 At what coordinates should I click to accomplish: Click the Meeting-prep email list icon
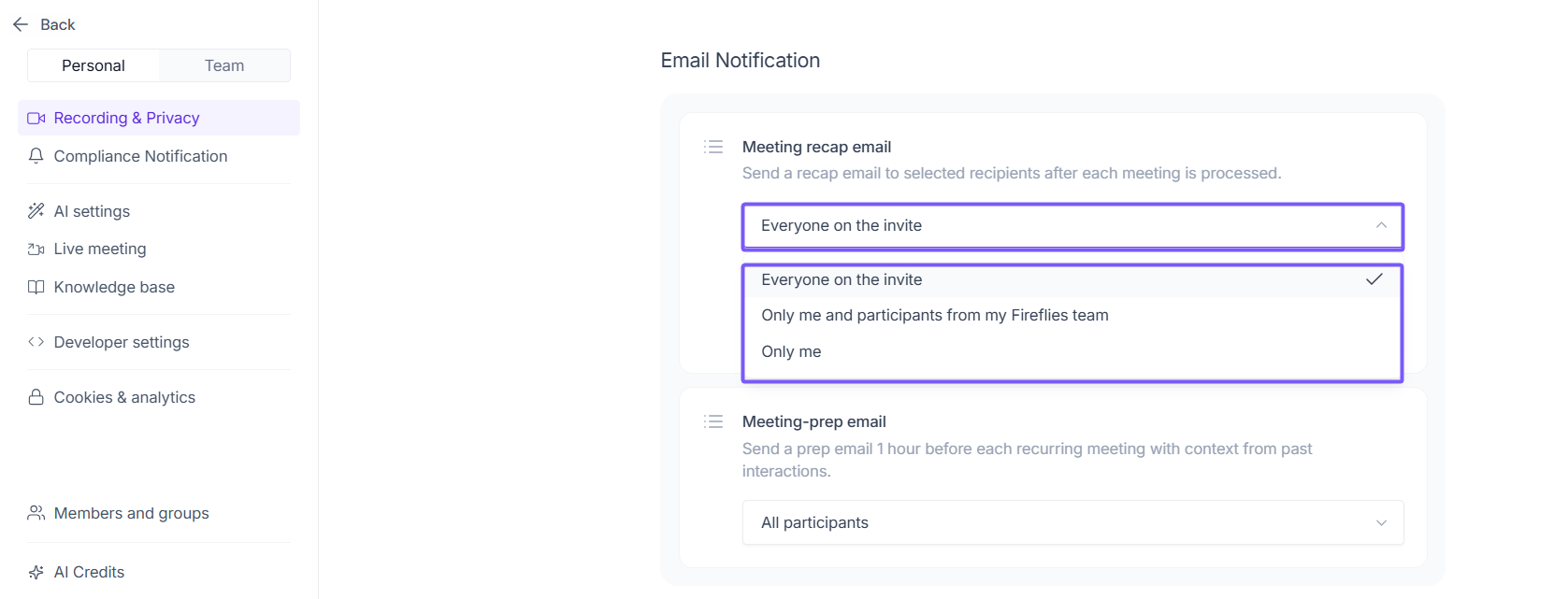click(x=713, y=421)
